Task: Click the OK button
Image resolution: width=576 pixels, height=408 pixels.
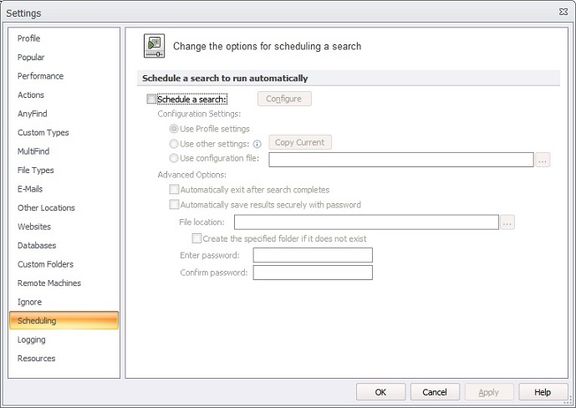Action: (381, 392)
